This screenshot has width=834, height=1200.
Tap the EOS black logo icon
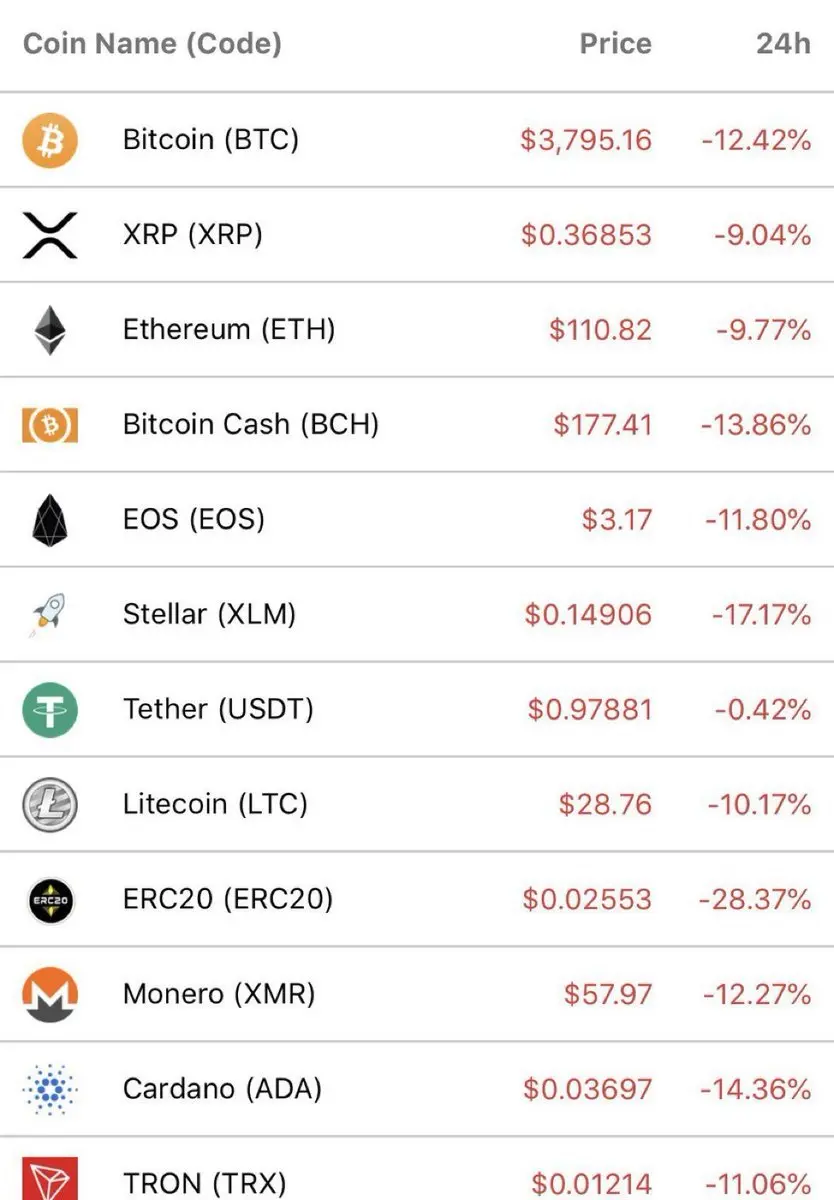49,520
